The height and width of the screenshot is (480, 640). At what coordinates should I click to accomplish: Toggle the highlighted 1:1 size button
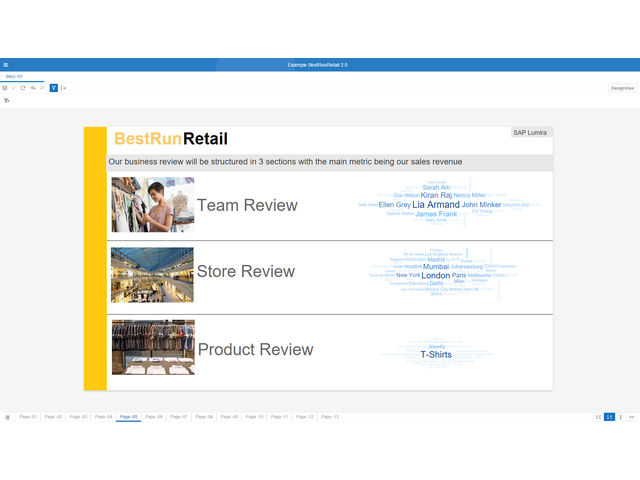coord(609,416)
